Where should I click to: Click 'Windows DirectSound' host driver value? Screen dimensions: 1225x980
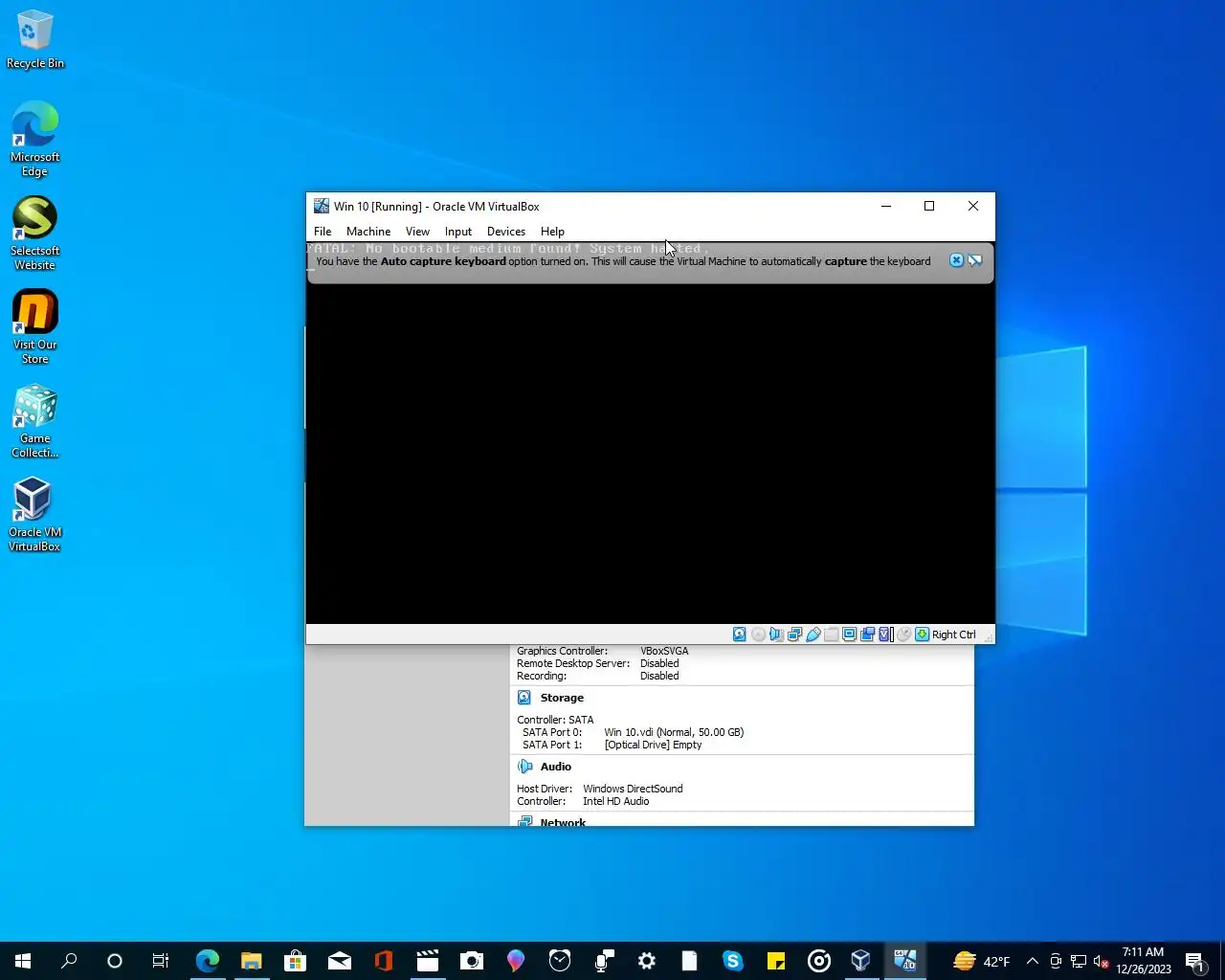click(x=633, y=789)
